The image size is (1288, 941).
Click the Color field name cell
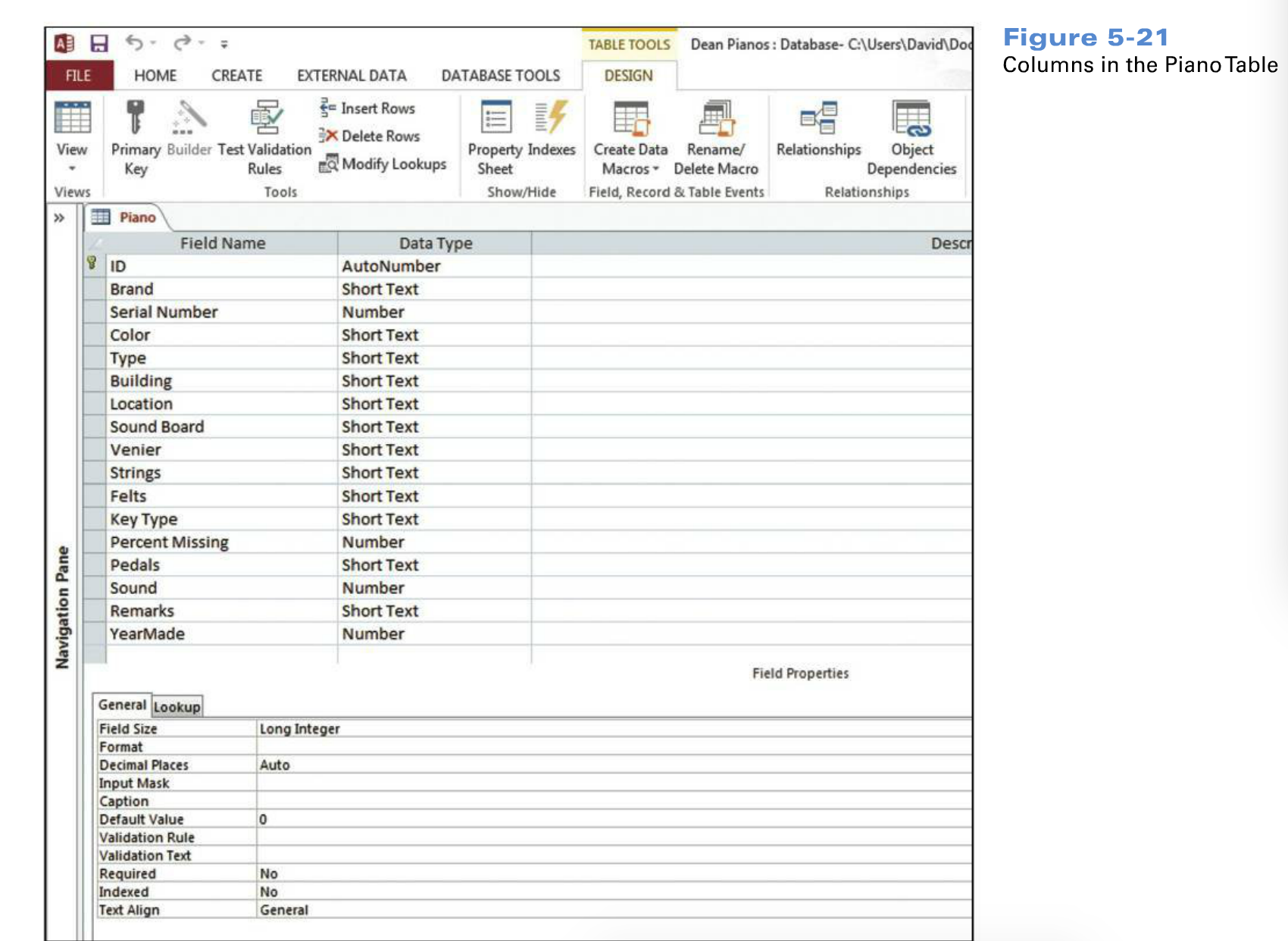pyautogui.click(x=222, y=335)
